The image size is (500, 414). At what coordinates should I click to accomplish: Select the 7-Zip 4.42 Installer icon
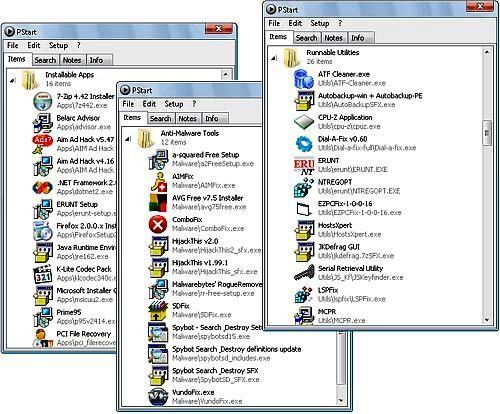tap(43, 101)
